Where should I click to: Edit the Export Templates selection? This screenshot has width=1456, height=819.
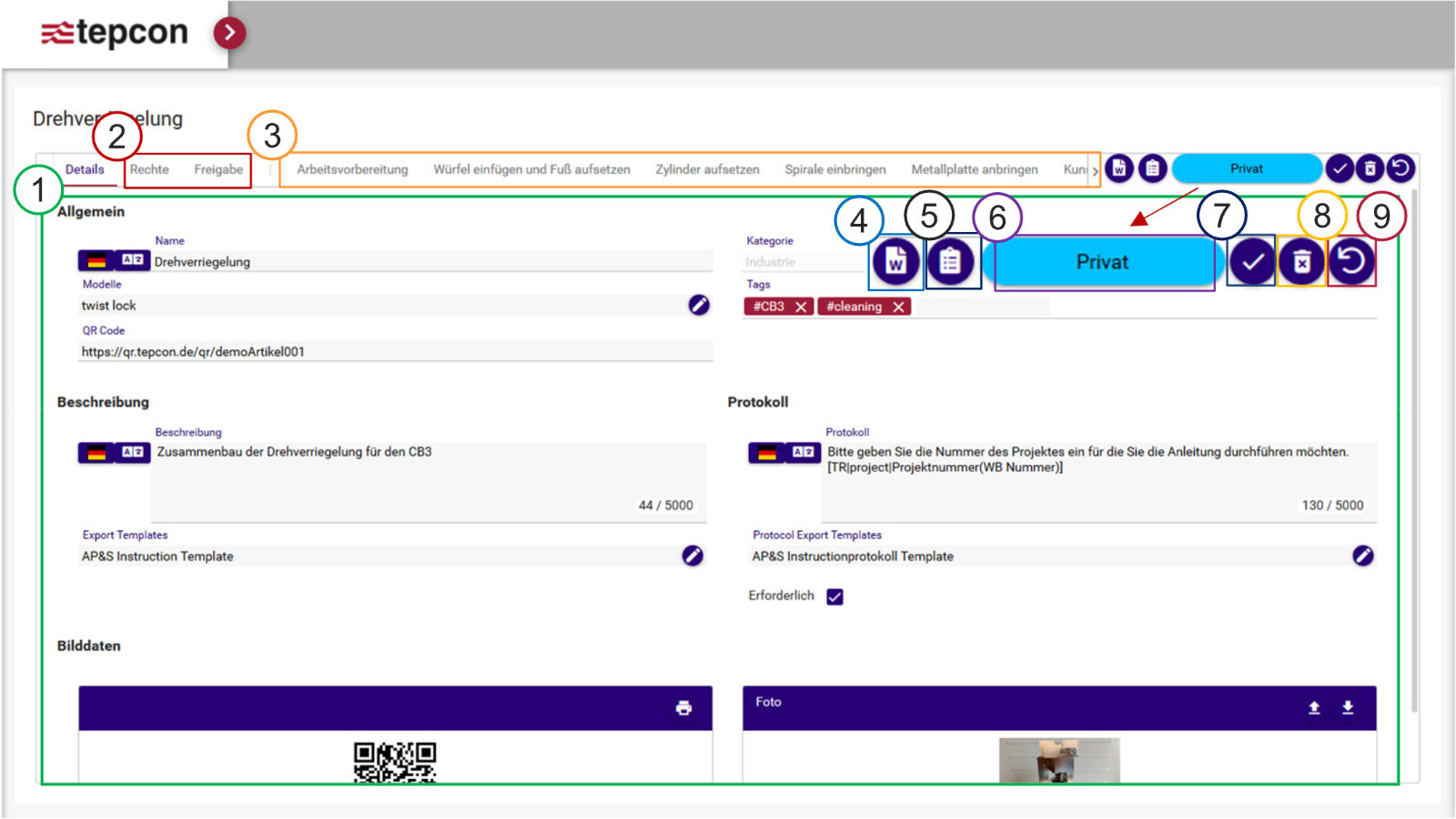point(693,556)
